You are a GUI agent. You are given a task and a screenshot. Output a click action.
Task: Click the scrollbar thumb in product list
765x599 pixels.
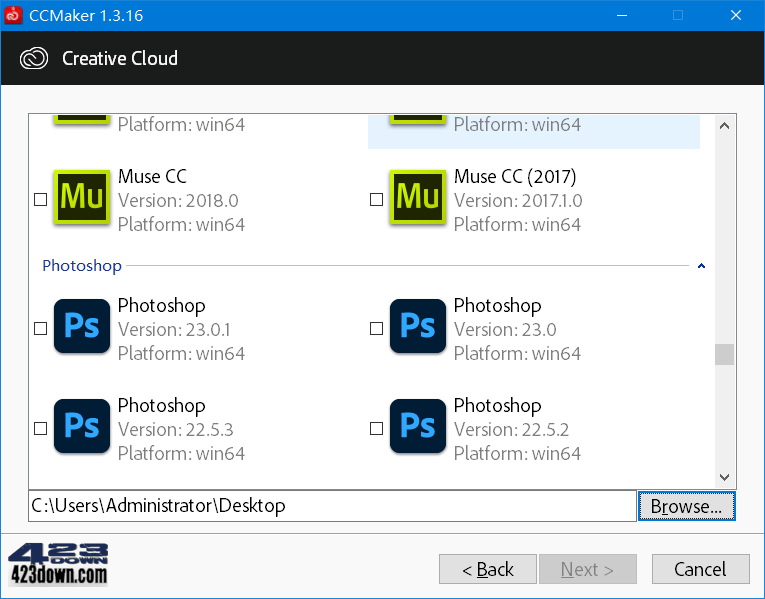[x=725, y=355]
